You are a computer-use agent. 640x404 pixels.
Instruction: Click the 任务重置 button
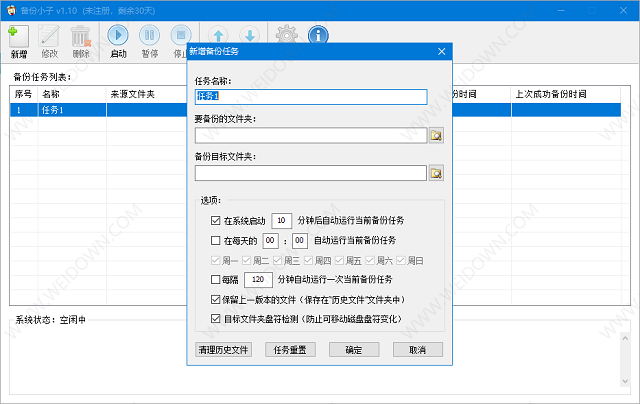291,350
